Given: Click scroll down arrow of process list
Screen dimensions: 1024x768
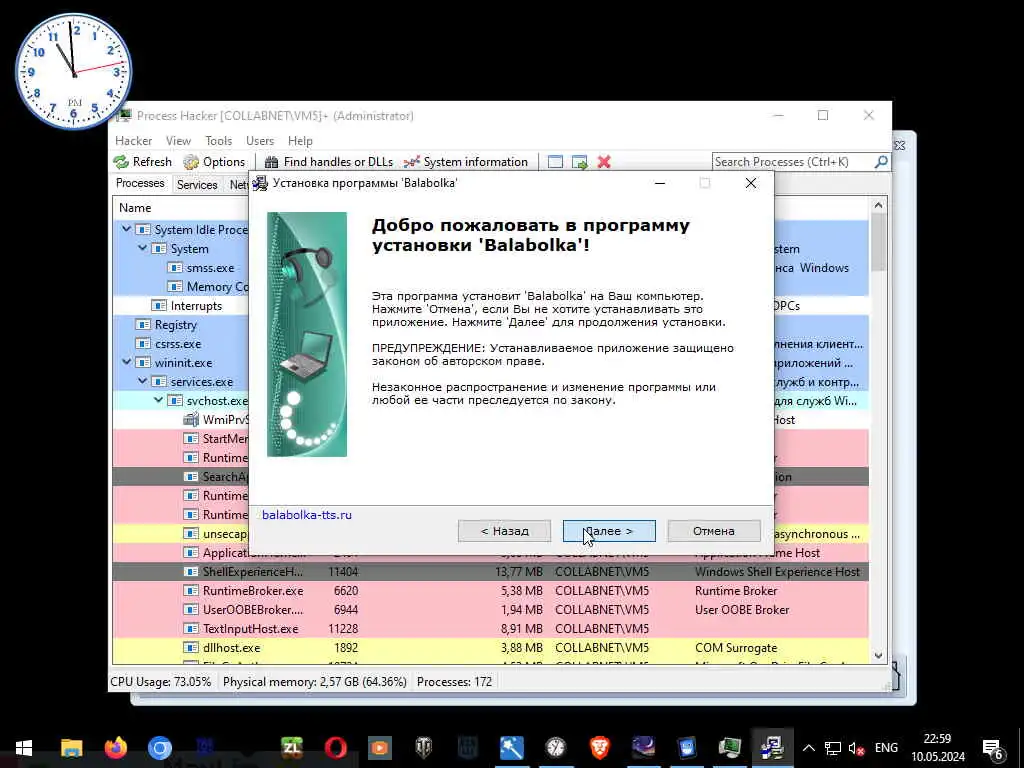Looking at the screenshot, I should coord(878,656).
